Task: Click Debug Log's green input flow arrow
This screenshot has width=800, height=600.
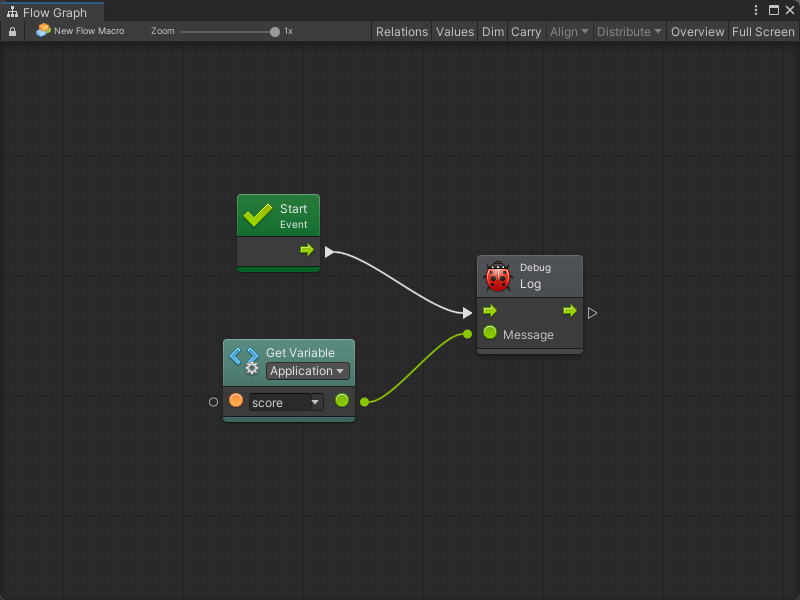Action: click(490, 311)
